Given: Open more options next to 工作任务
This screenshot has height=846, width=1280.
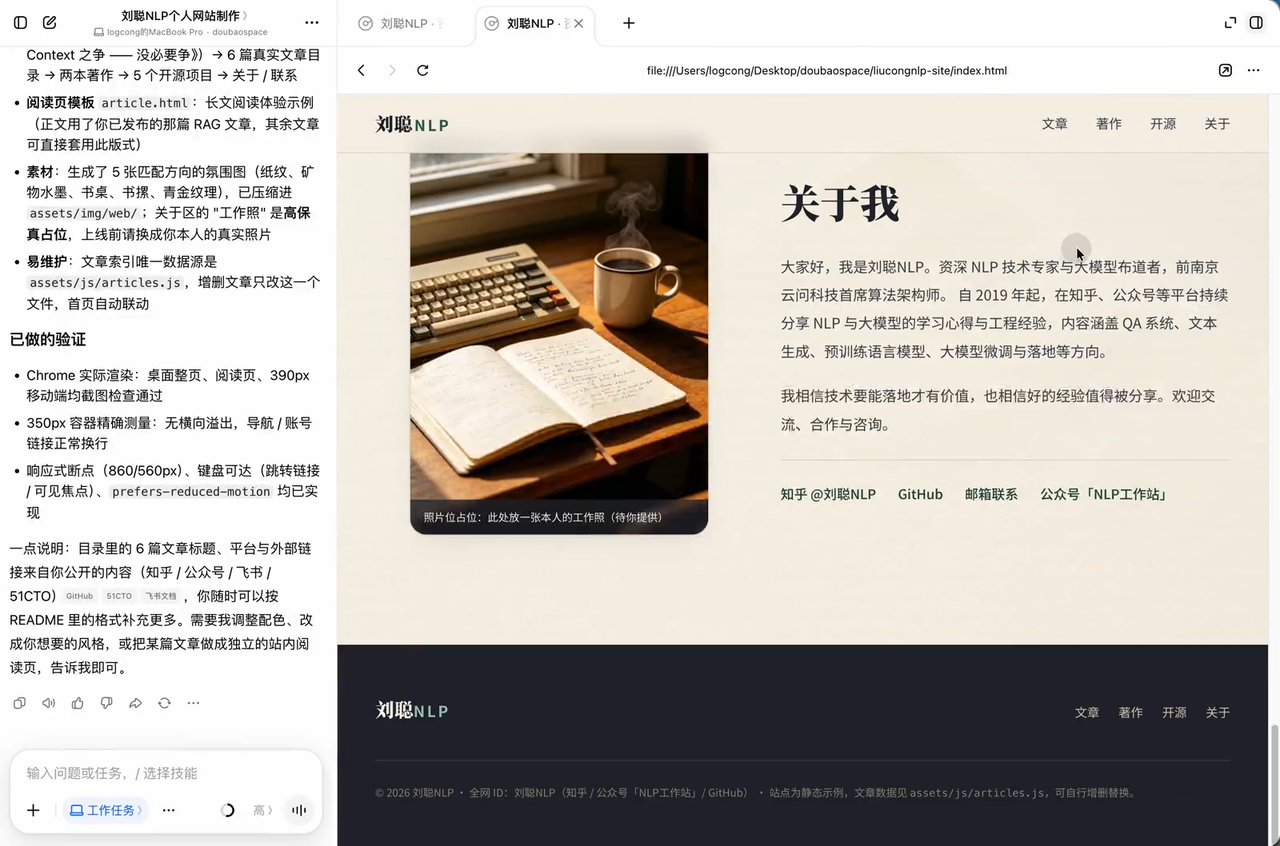Looking at the screenshot, I should coord(169,810).
